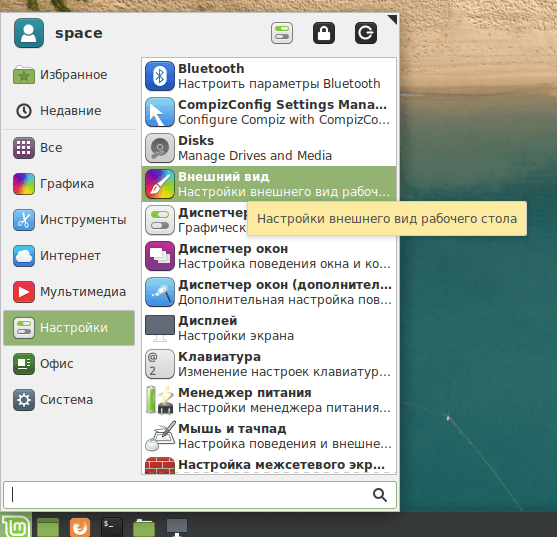Click 'Дополнительная настройка пов...' text
557x537 pixels.
click(x=285, y=300)
